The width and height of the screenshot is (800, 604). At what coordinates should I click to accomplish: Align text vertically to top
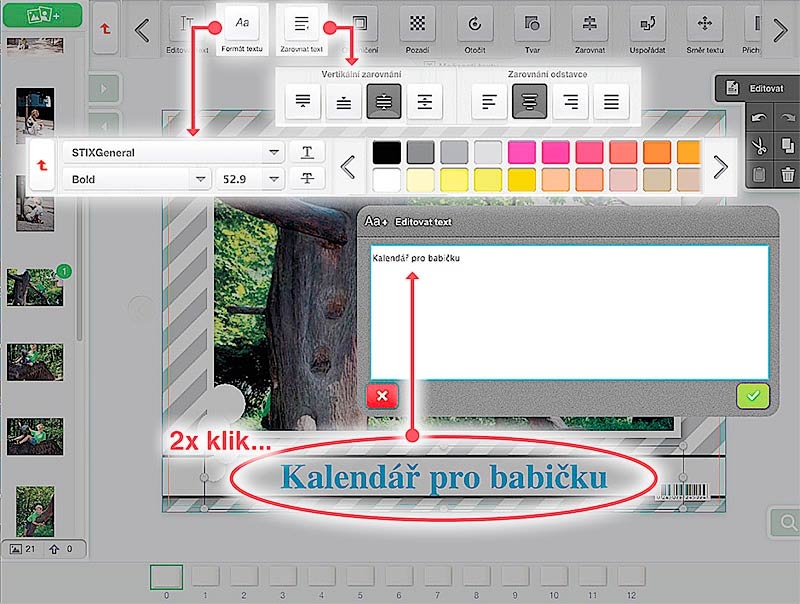(303, 101)
